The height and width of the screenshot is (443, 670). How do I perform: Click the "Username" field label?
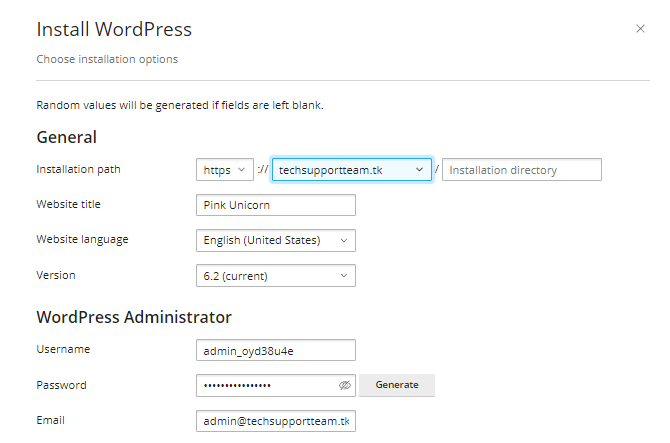63,349
